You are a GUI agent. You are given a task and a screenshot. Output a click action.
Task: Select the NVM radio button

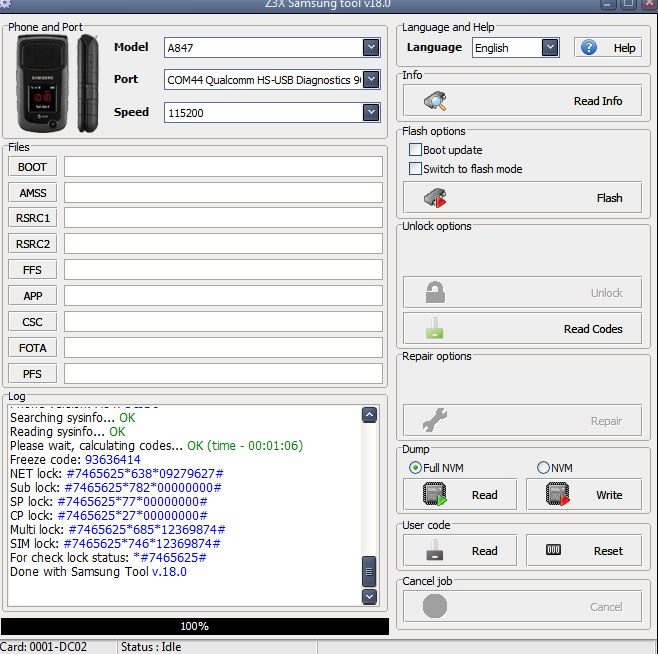(543, 467)
